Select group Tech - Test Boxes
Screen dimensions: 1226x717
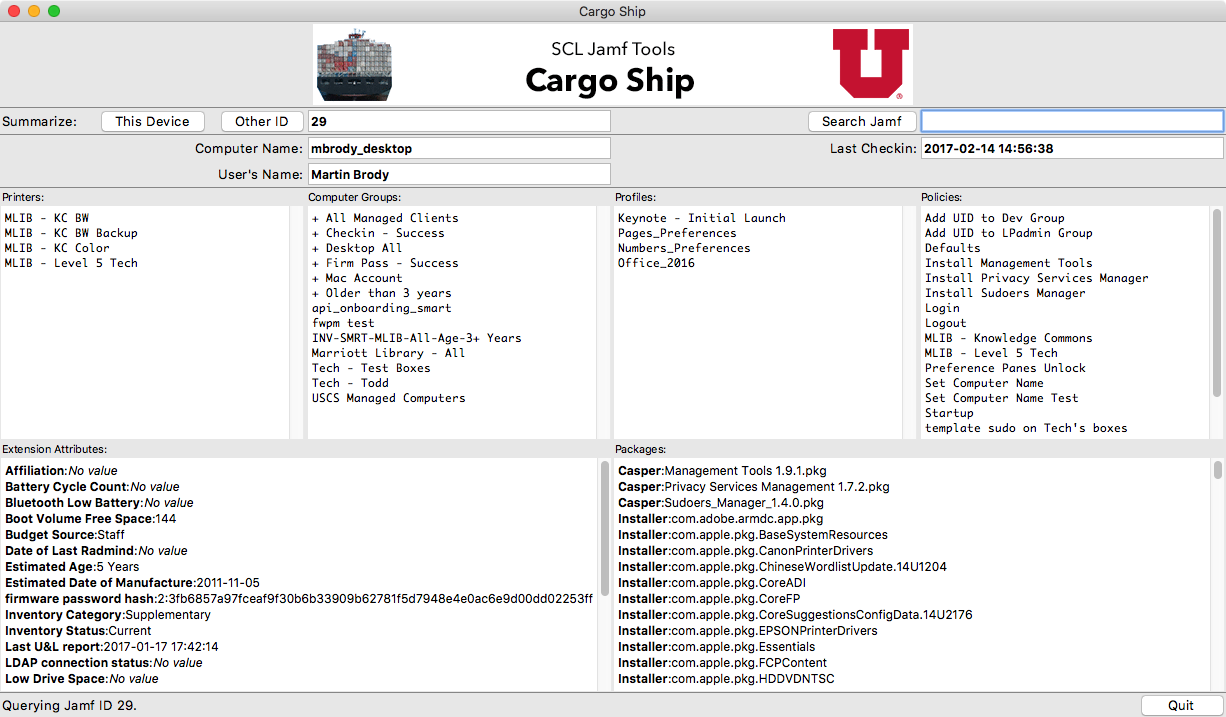371,368
